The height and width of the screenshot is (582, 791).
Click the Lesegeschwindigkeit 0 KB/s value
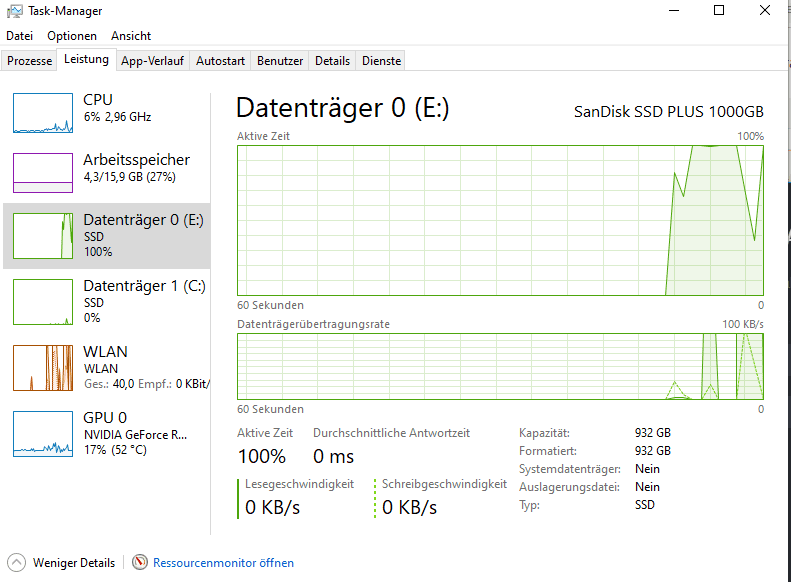(272, 507)
